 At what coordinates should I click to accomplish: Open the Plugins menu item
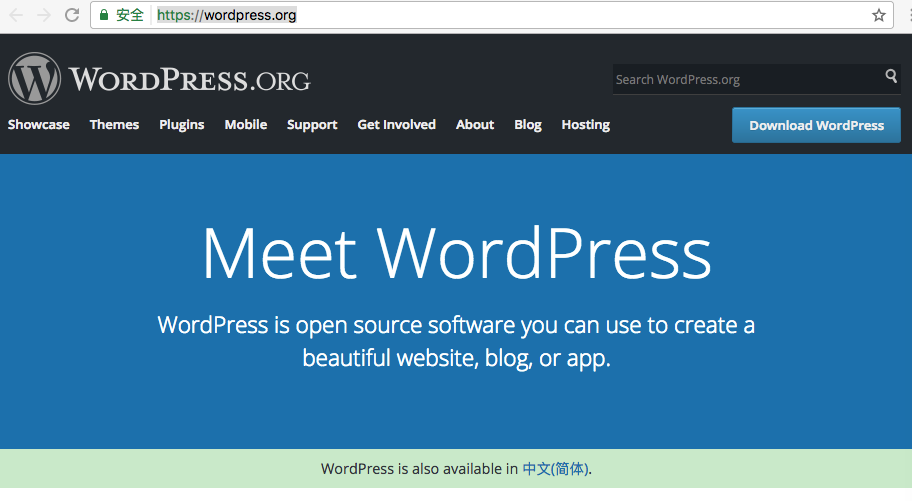point(181,125)
